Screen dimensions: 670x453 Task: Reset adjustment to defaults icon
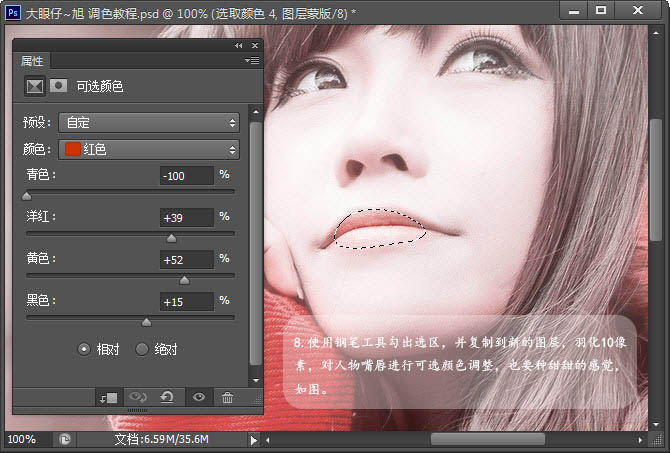167,397
